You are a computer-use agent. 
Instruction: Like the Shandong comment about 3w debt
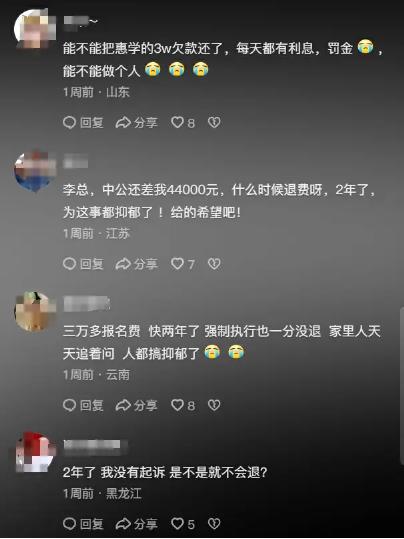(183, 122)
